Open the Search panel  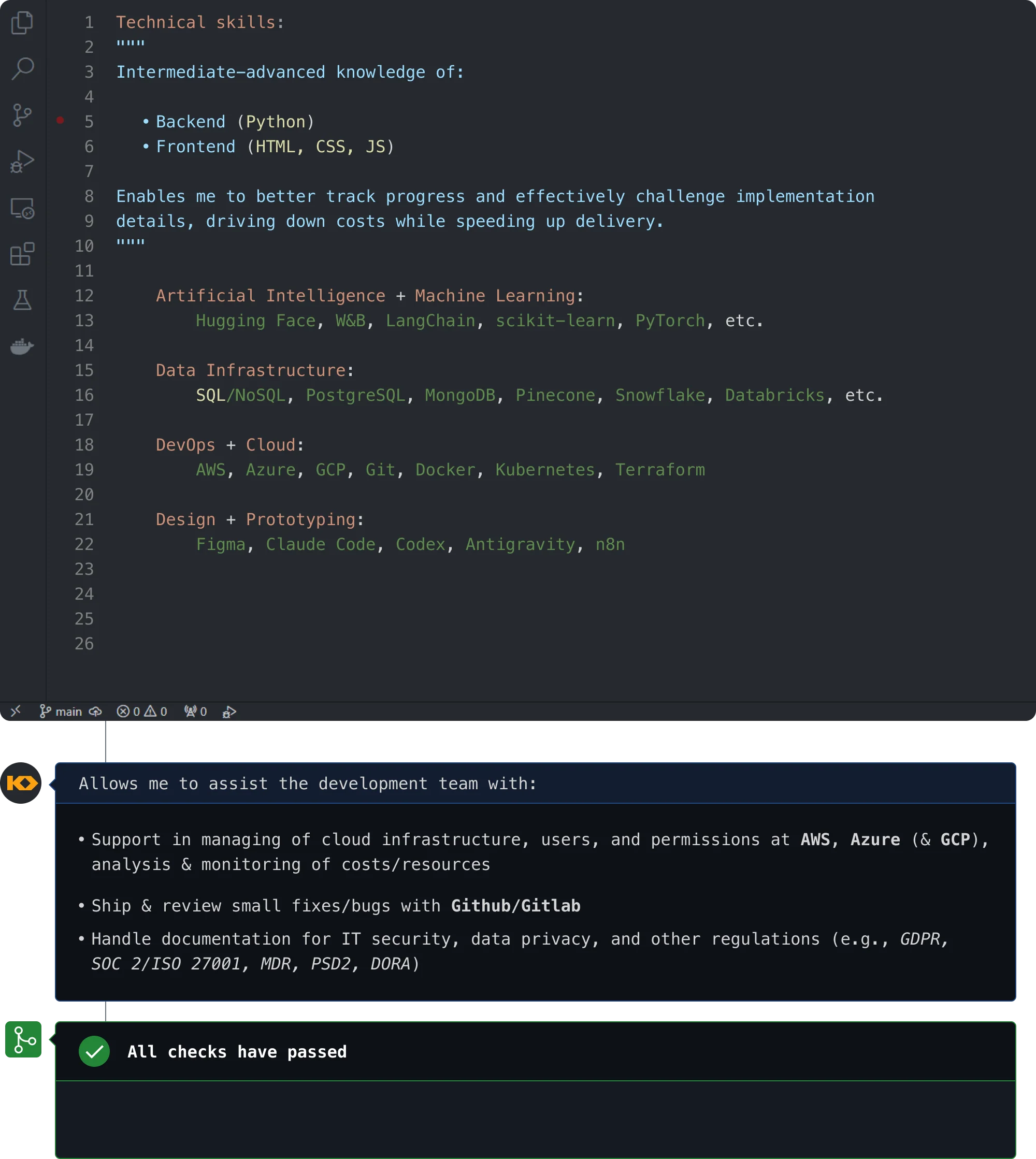tap(22, 67)
